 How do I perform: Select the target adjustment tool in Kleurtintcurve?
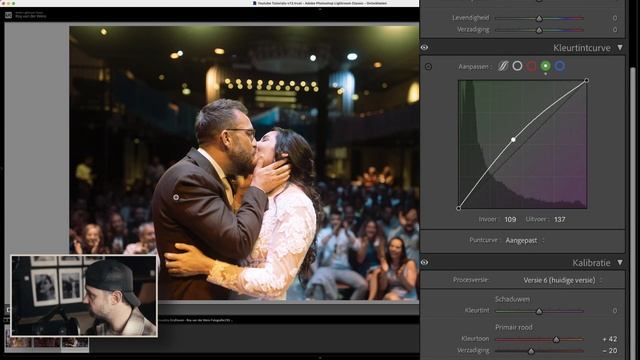point(428,67)
